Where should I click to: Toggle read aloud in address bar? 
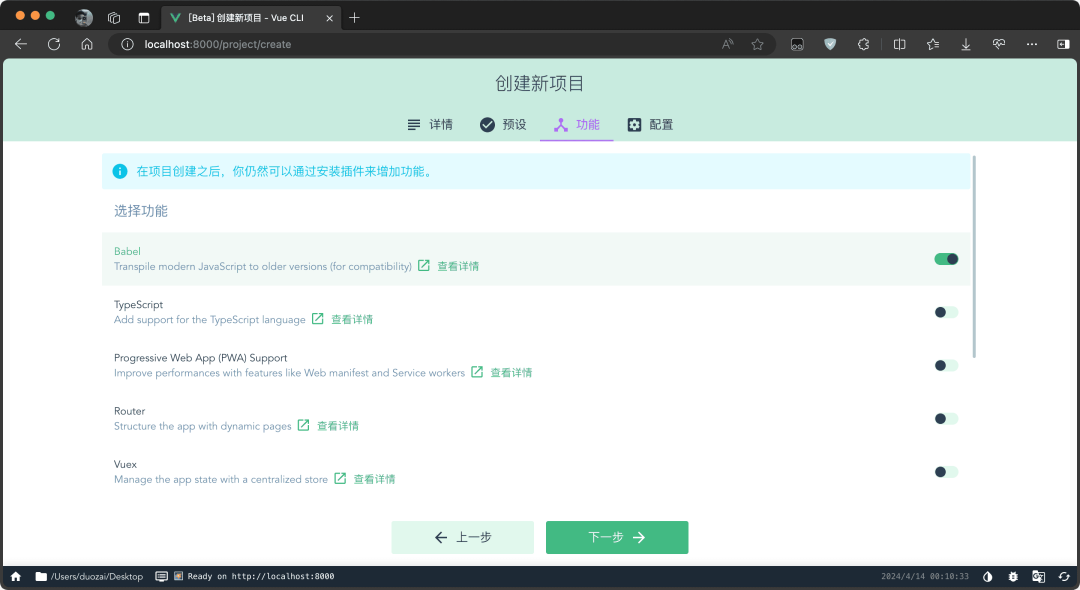(x=727, y=44)
